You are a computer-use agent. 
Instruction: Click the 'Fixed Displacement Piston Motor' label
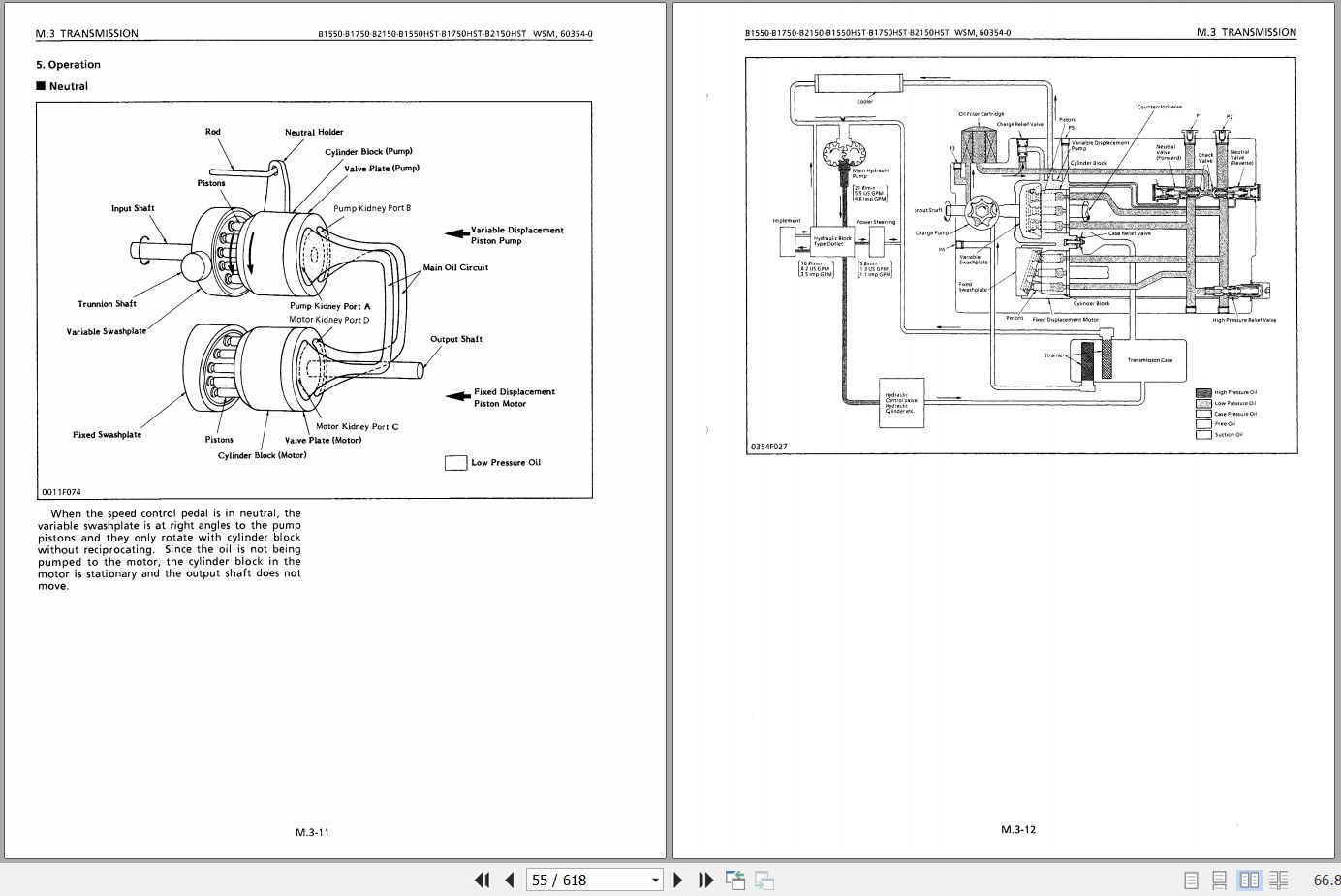(515, 398)
